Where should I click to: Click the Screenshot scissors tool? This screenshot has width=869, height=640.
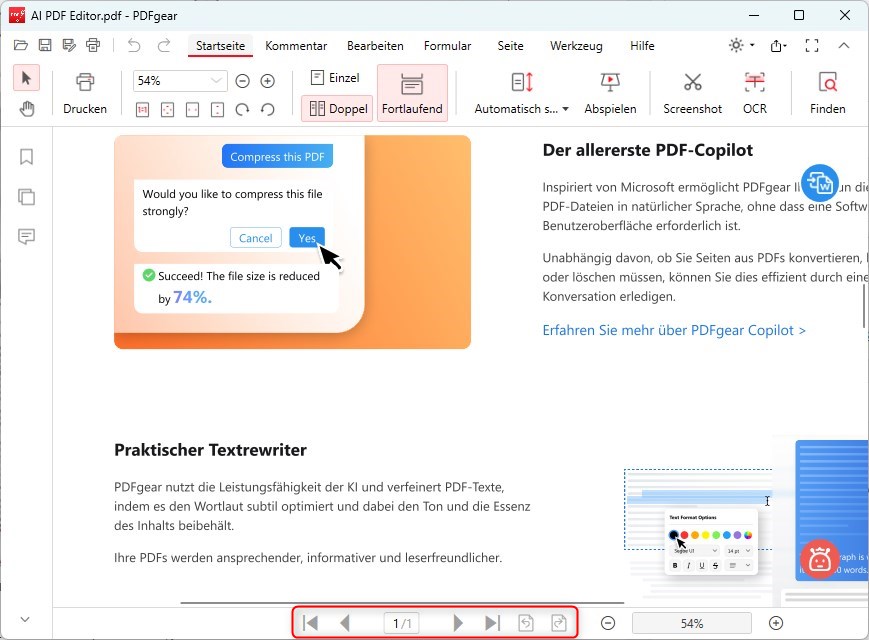(x=692, y=93)
